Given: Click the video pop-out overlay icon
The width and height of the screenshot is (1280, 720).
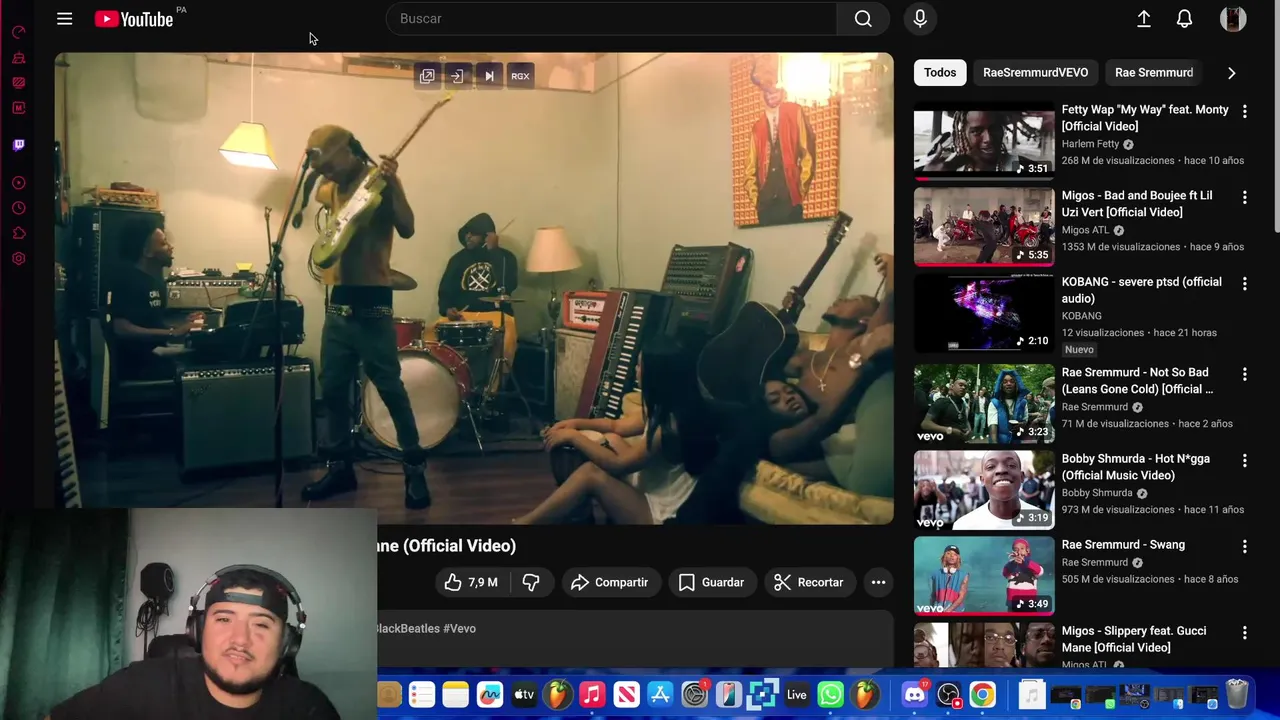Looking at the screenshot, I should tap(427, 76).
